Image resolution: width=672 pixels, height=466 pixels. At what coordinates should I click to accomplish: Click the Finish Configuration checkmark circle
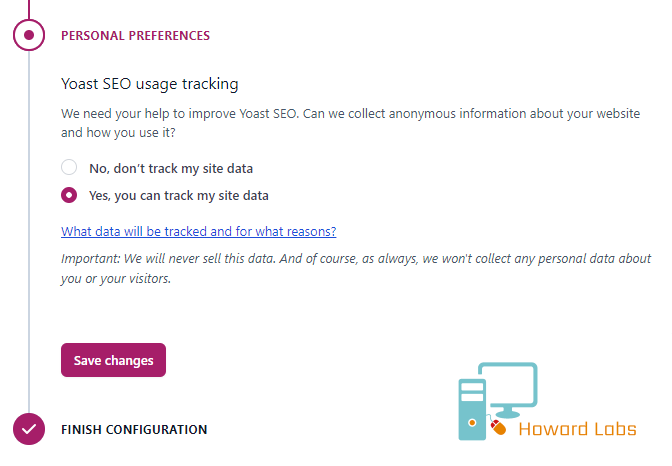(x=29, y=429)
